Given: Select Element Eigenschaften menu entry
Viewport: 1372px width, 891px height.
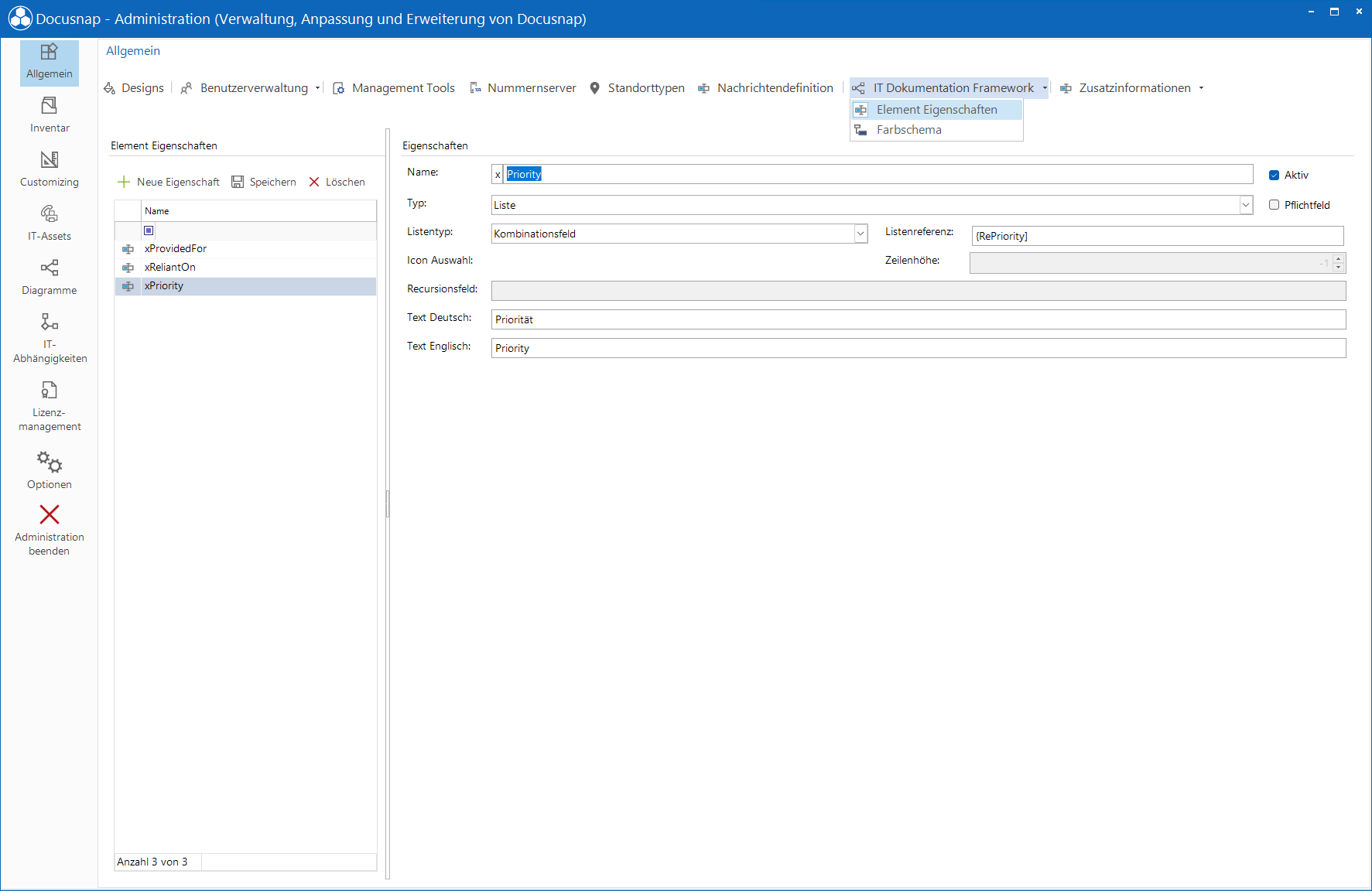Looking at the screenshot, I should pyautogui.click(x=936, y=110).
